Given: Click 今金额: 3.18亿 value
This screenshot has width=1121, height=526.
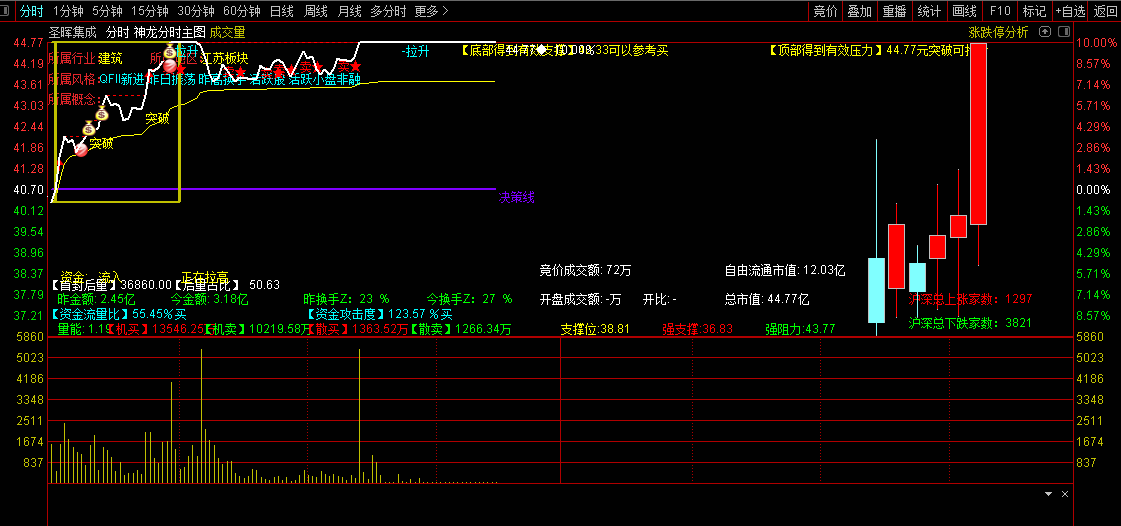Looking at the screenshot, I should point(209,299).
